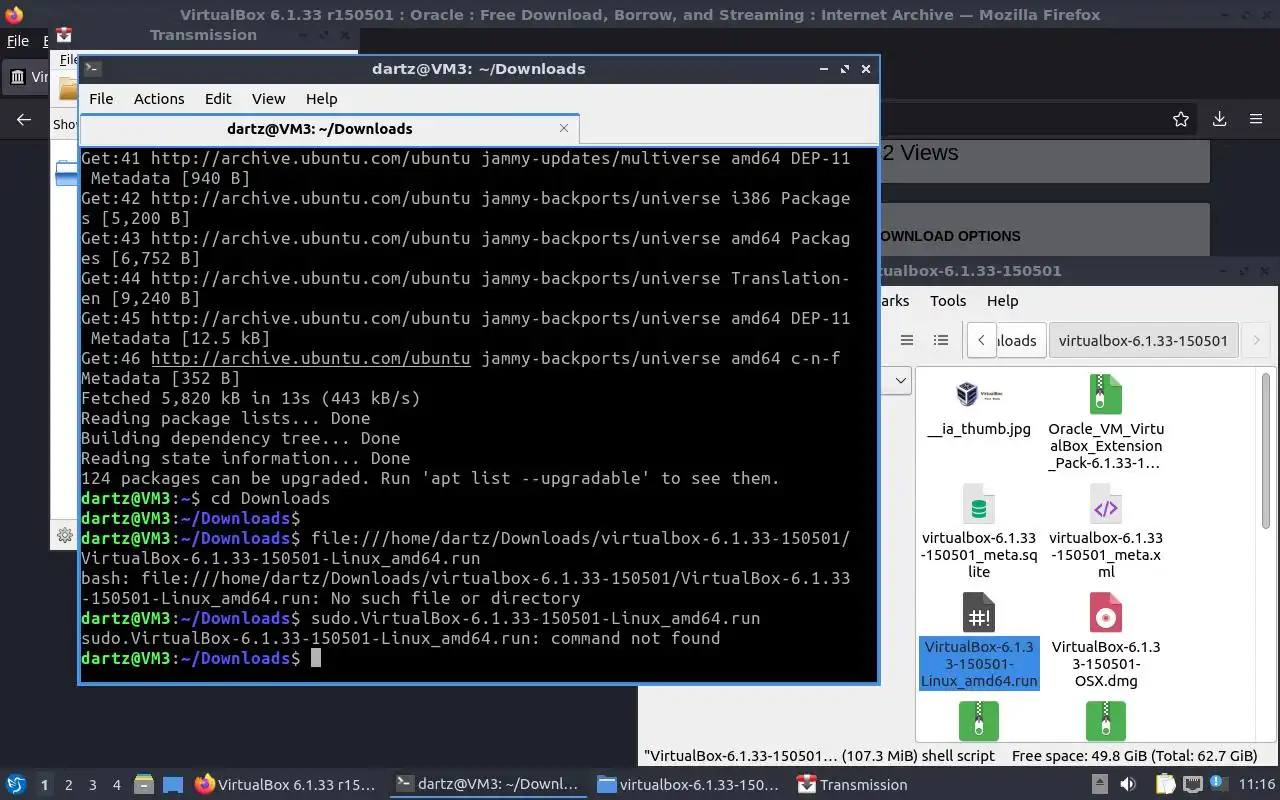1280x800 pixels.
Task: Switch to the Transmission taskbar entry
Action: point(853,784)
